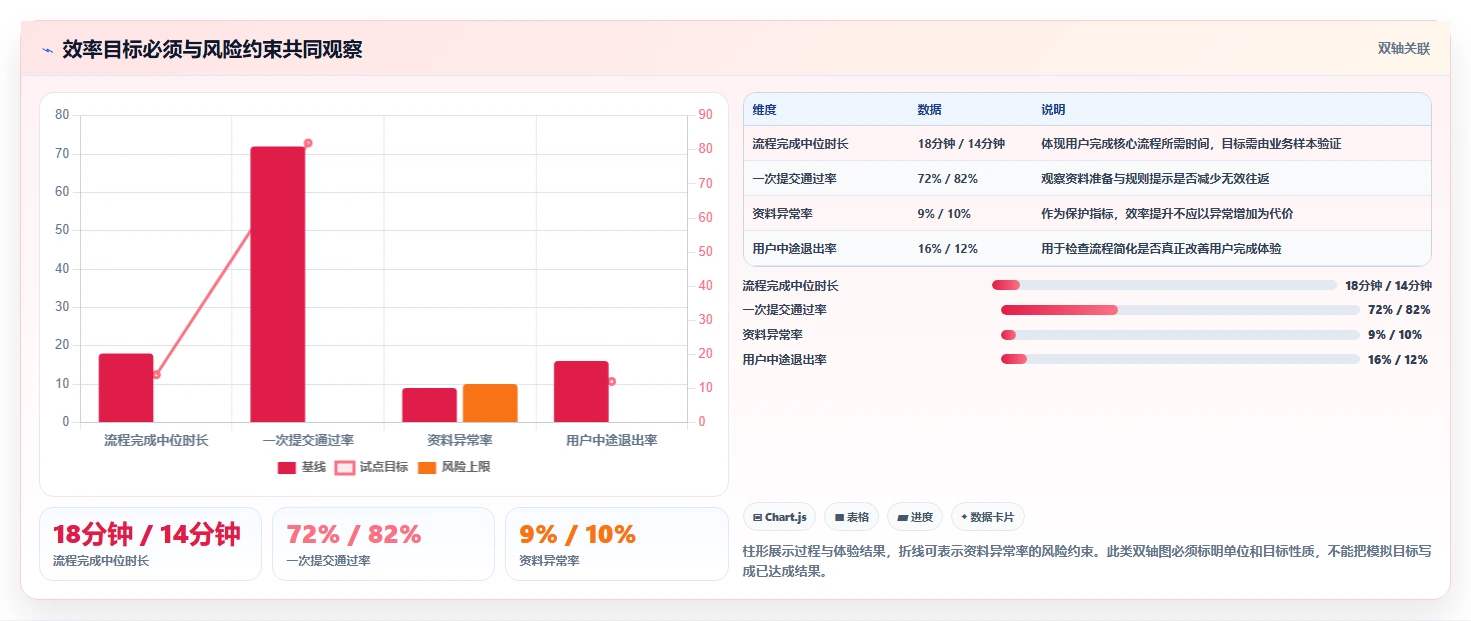This screenshot has width=1471, height=621.
Task: Toggle the 风险上限 legend item
Action: [x=454, y=467]
